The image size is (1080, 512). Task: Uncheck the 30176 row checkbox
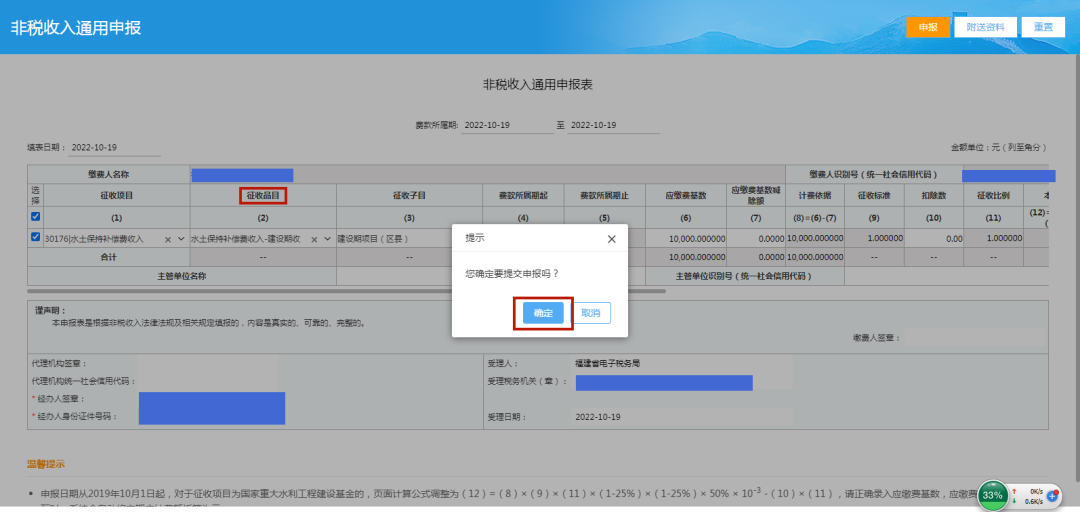(x=36, y=238)
